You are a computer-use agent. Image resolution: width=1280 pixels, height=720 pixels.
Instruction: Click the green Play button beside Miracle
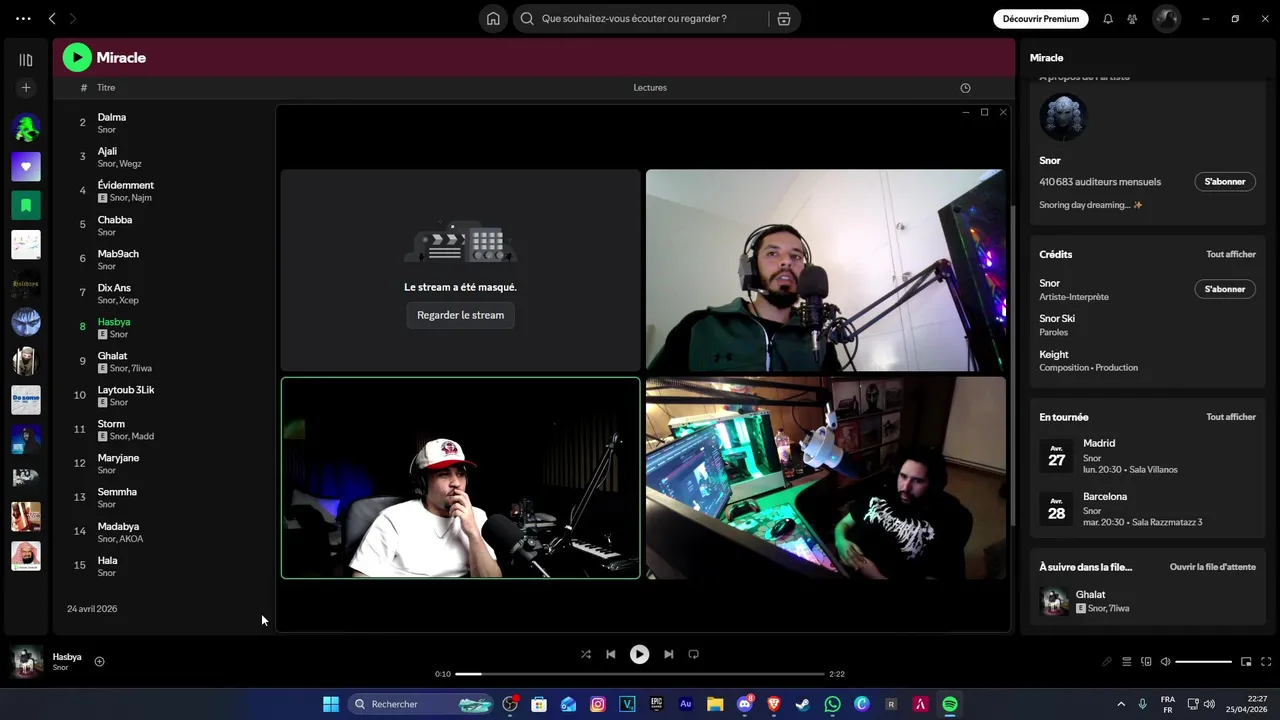pyautogui.click(x=77, y=57)
